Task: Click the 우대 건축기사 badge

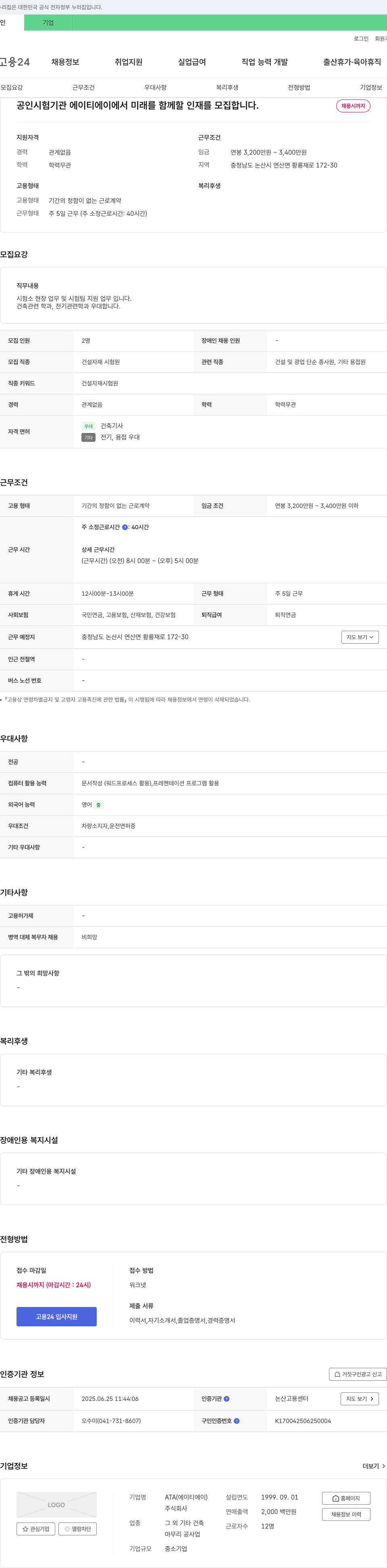Action: (x=88, y=426)
